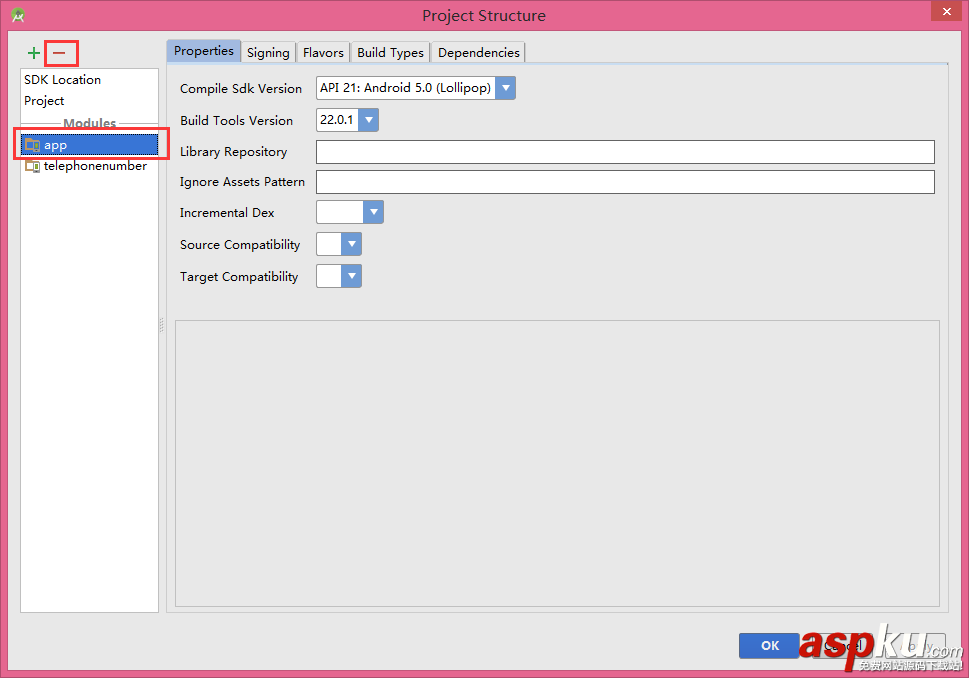
Task: Open the Build Tools Version dropdown
Action: (369, 119)
